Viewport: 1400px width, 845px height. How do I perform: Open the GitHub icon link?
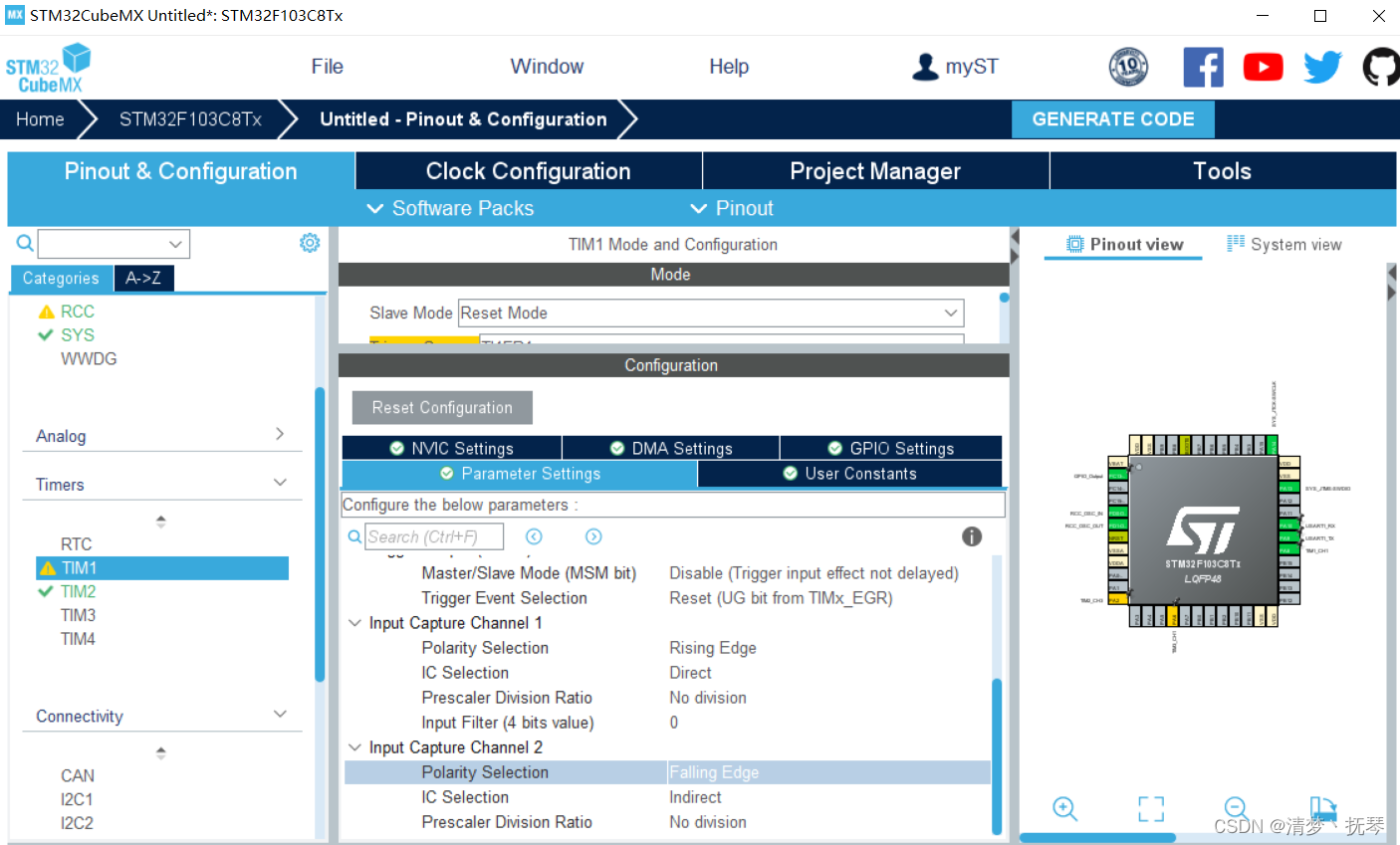coord(1381,67)
